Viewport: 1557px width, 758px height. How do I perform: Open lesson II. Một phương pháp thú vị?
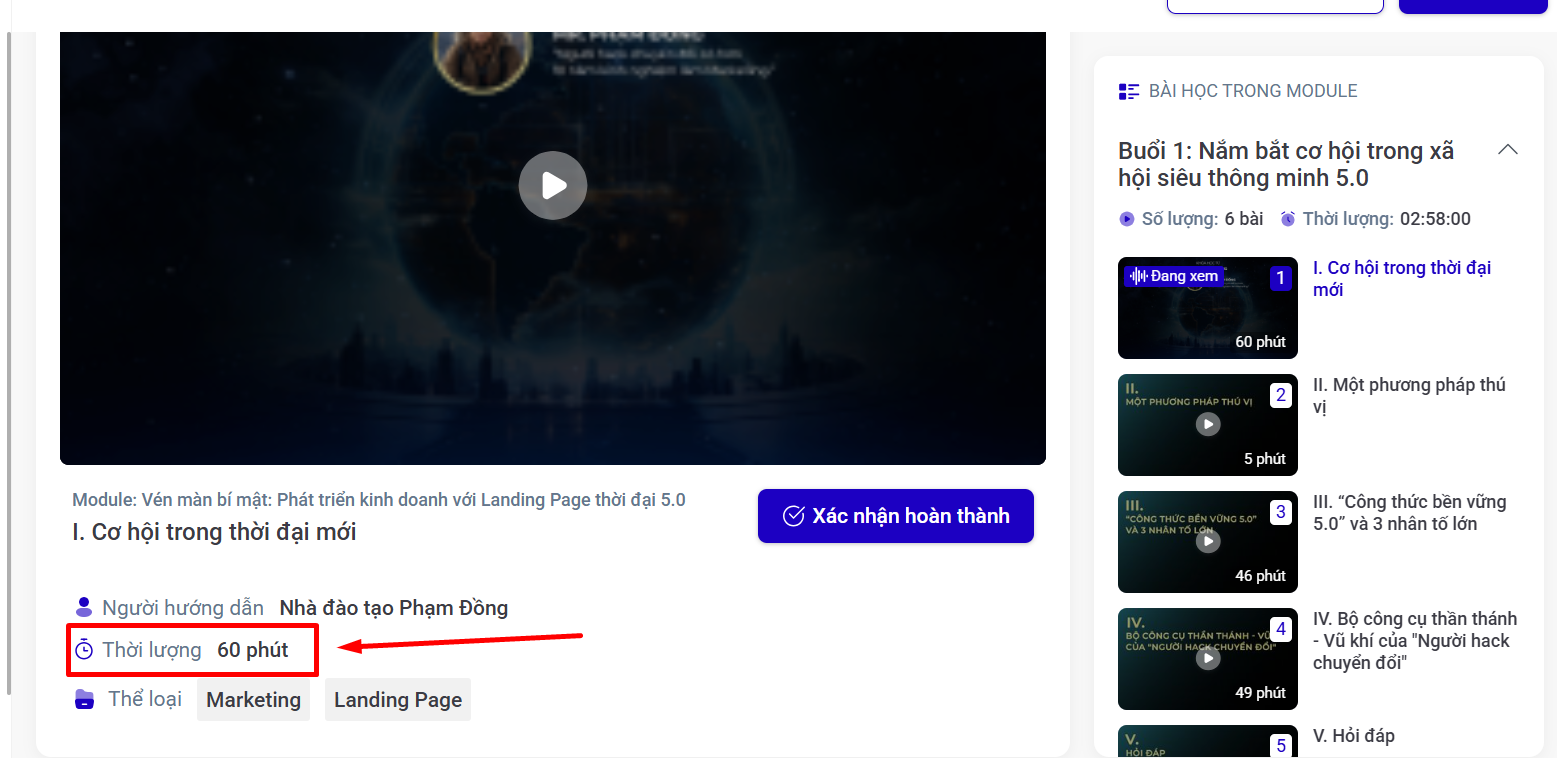pyautogui.click(x=1409, y=396)
